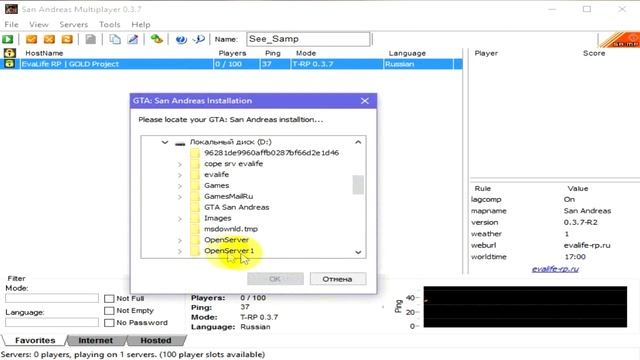Open Settings via the green toolbar icon
Screen dimensions: 640x360
[157, 39]
